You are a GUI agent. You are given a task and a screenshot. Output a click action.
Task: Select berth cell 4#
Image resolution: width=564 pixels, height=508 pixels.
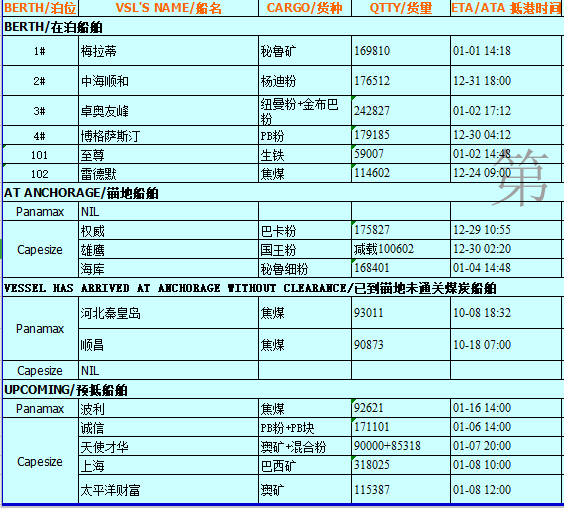tap(40, 135)
